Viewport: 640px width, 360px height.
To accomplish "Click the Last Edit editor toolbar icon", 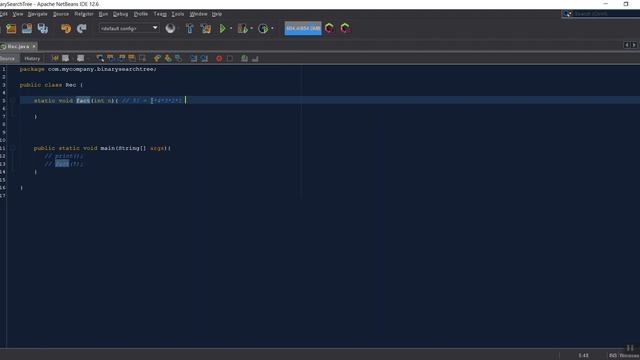I will pos(55,58).
